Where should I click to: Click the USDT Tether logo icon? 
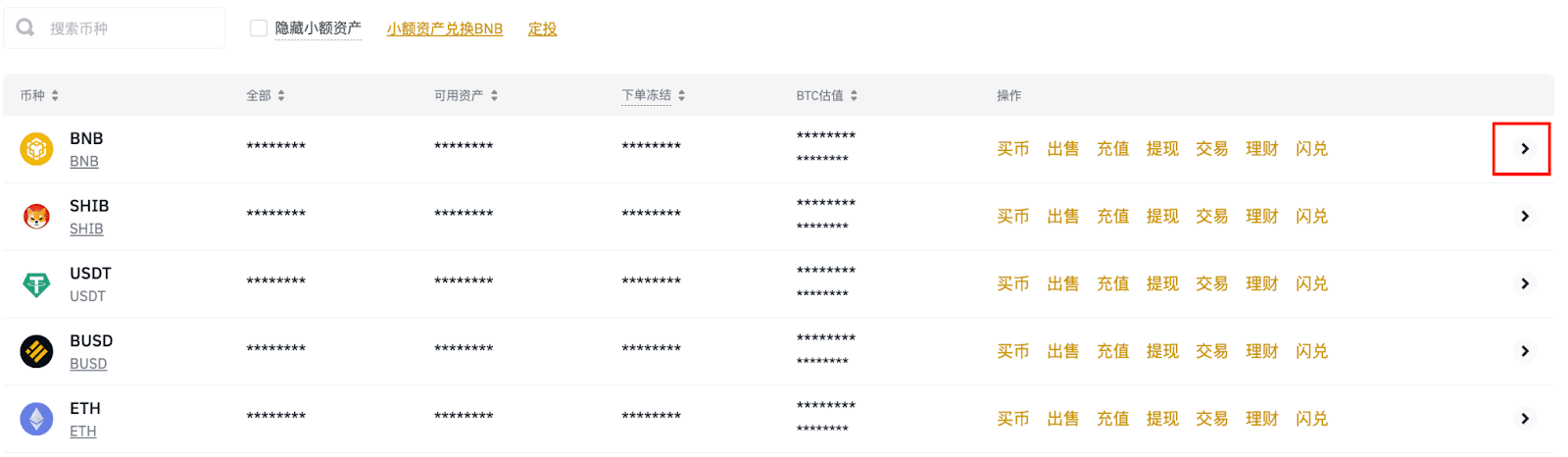(36, 284)
